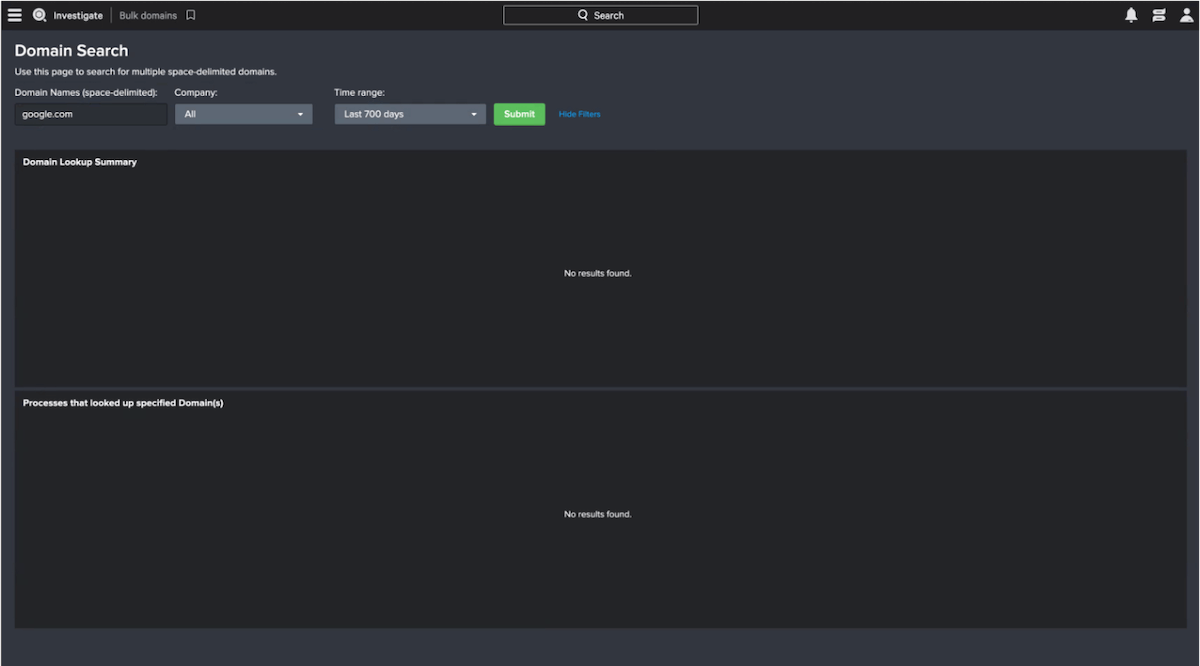
Task: Open notifications via the bell icon
Action: [1130, 14]
